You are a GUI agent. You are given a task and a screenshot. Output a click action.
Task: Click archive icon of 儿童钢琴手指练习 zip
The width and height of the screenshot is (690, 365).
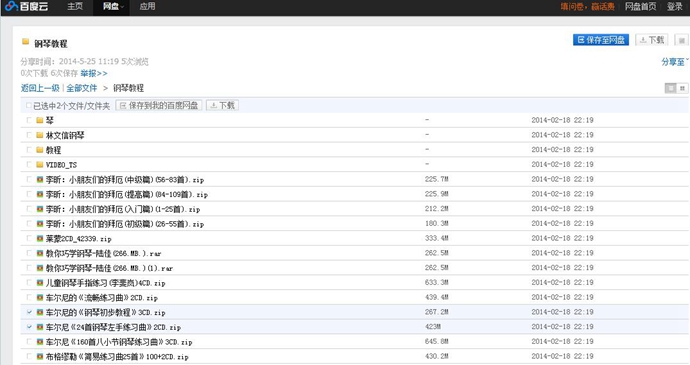[x=40, y=283]
